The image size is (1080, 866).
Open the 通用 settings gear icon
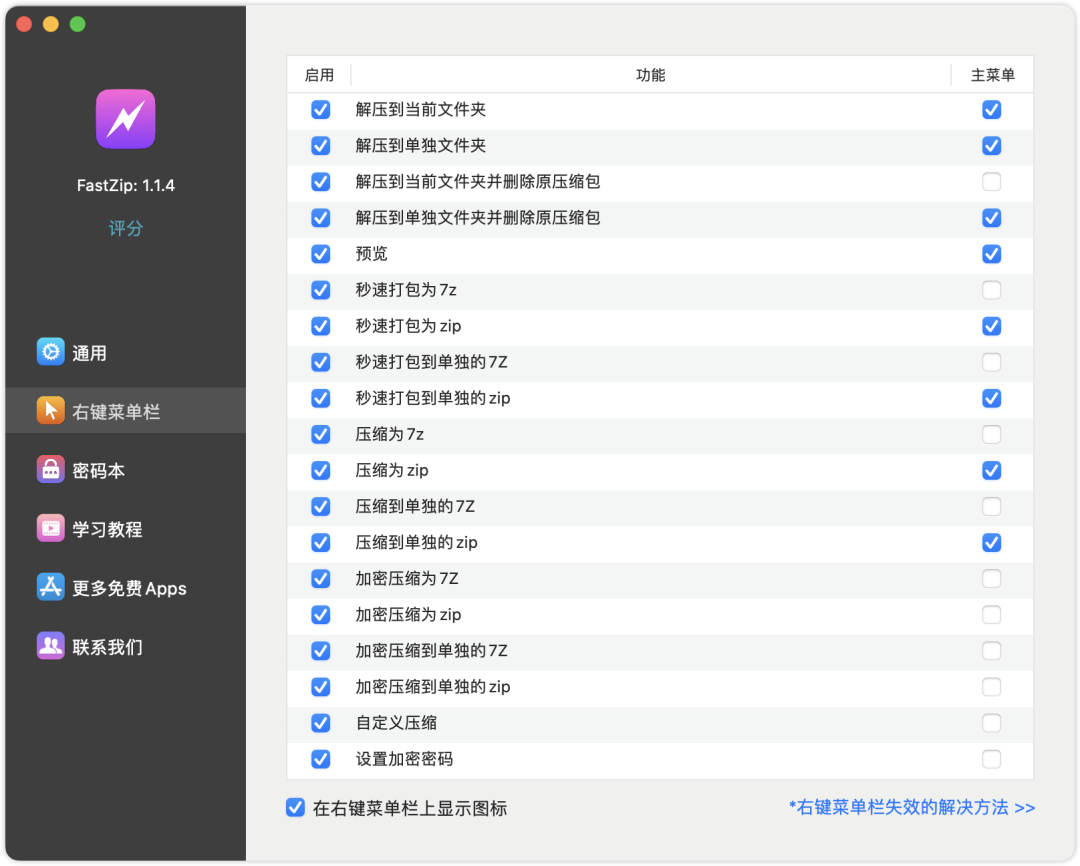point(51,352)
